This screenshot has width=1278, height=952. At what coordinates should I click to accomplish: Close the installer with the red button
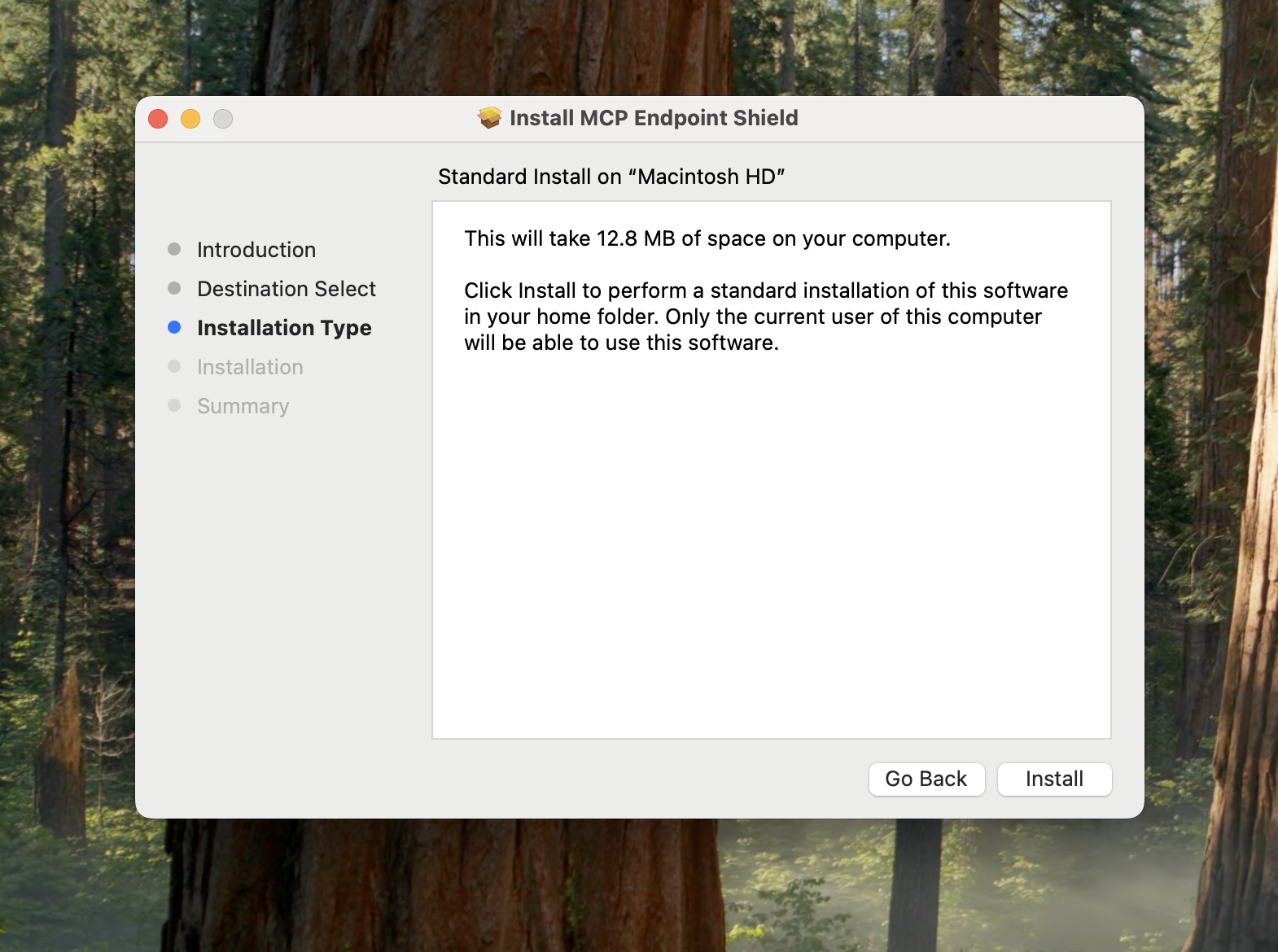tap(158, 119)
